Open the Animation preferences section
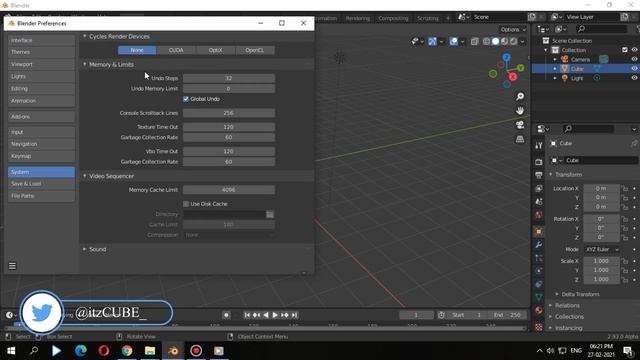Screen dimensions: 640x360 (41, 101)
